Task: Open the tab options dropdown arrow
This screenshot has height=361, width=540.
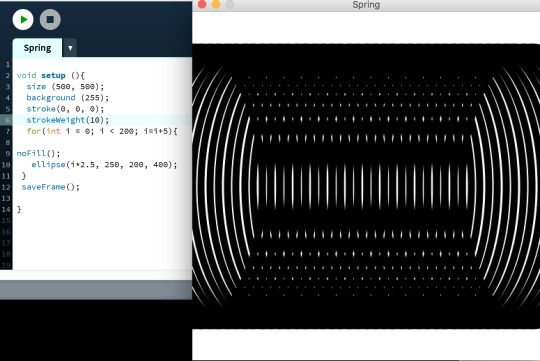Action: (70, 48)
